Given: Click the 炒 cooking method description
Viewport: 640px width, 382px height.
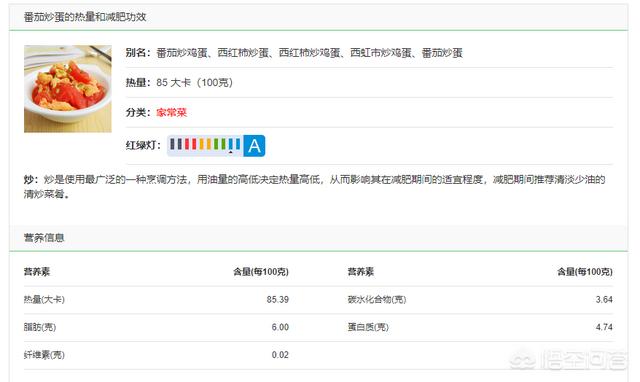Looking at the screenshot, I should [314, 187].
